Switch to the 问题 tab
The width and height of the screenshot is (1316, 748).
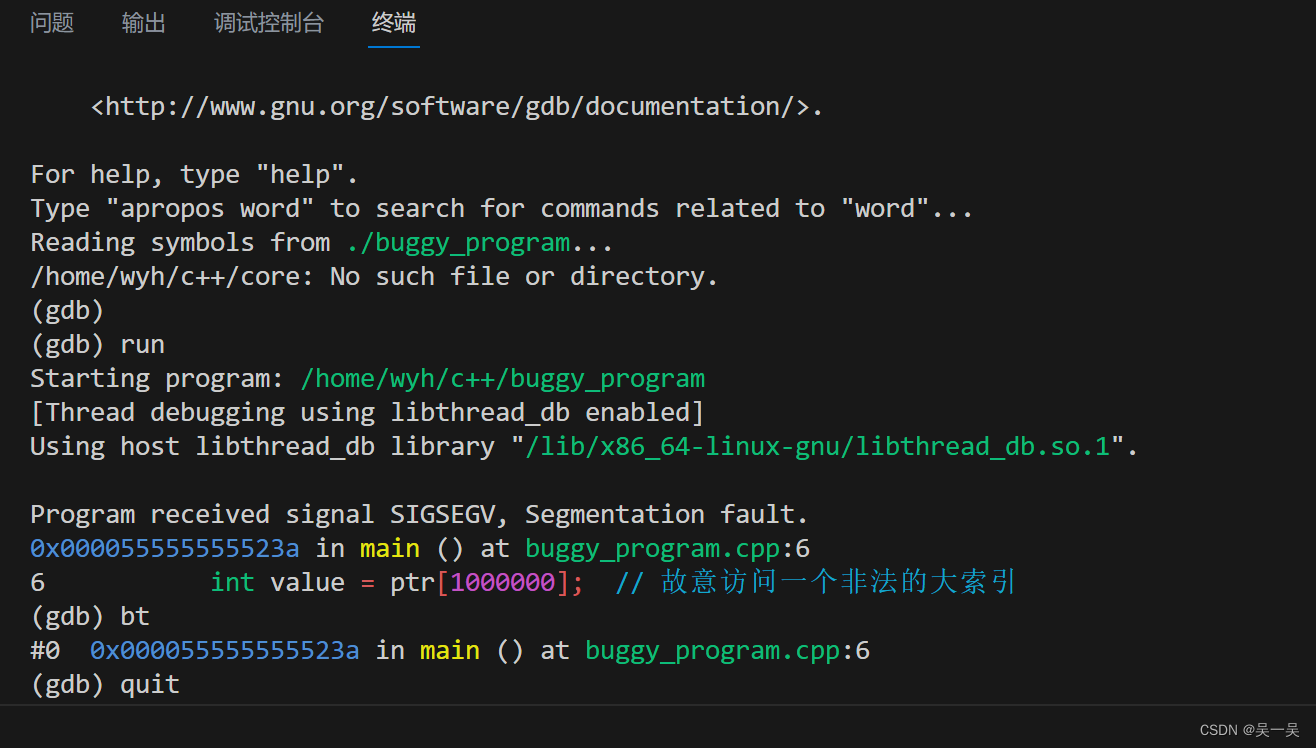click(52, 23)
